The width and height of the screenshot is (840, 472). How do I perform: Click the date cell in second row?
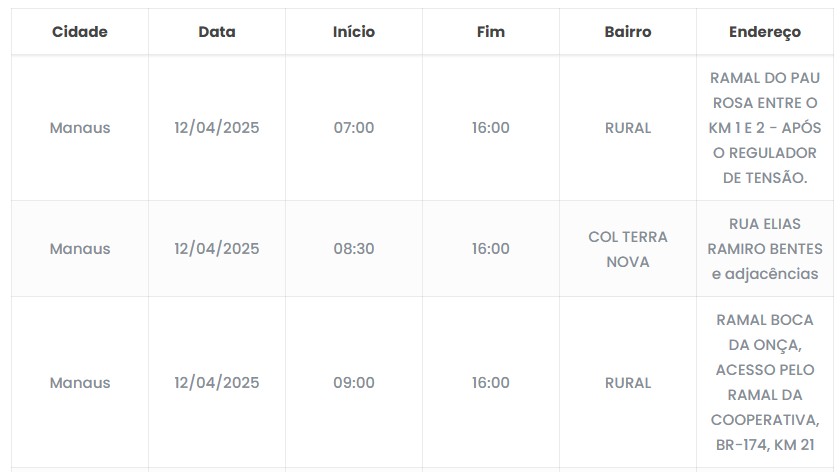coord(217,249)
